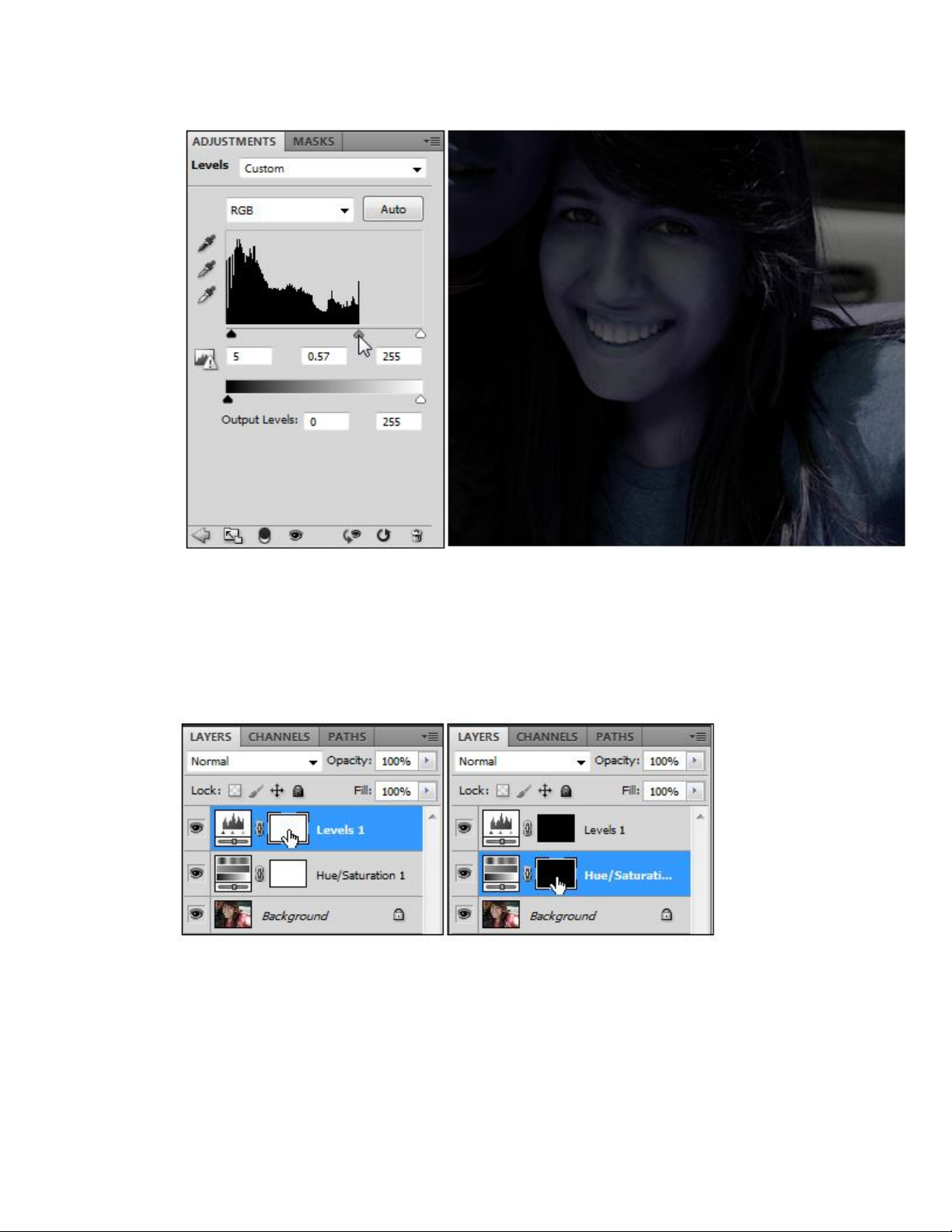Click the histogram warning recalculate icon

pyautogui.click(x=205, y=359)
